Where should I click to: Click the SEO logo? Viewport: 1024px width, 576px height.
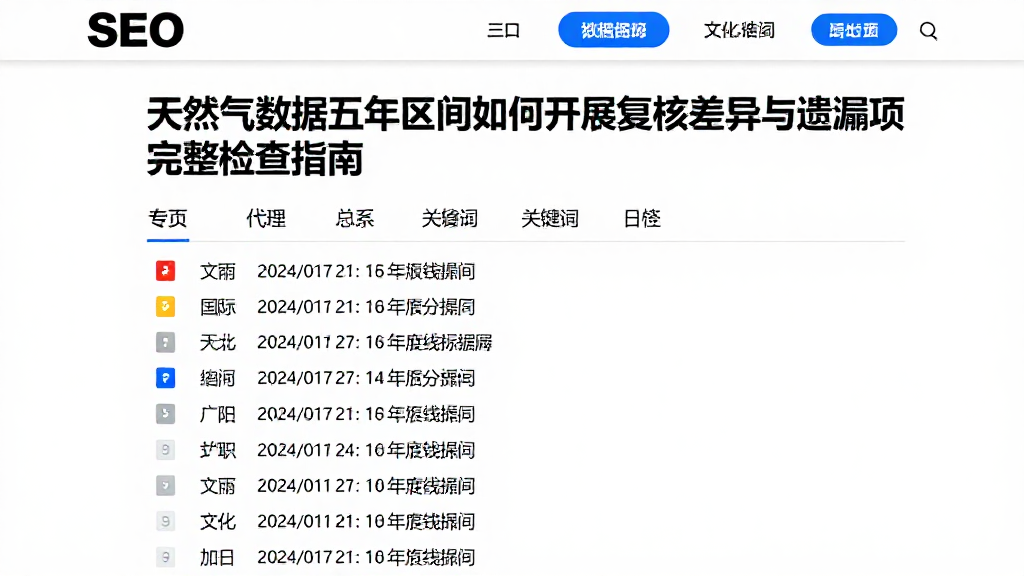(136, 30)
